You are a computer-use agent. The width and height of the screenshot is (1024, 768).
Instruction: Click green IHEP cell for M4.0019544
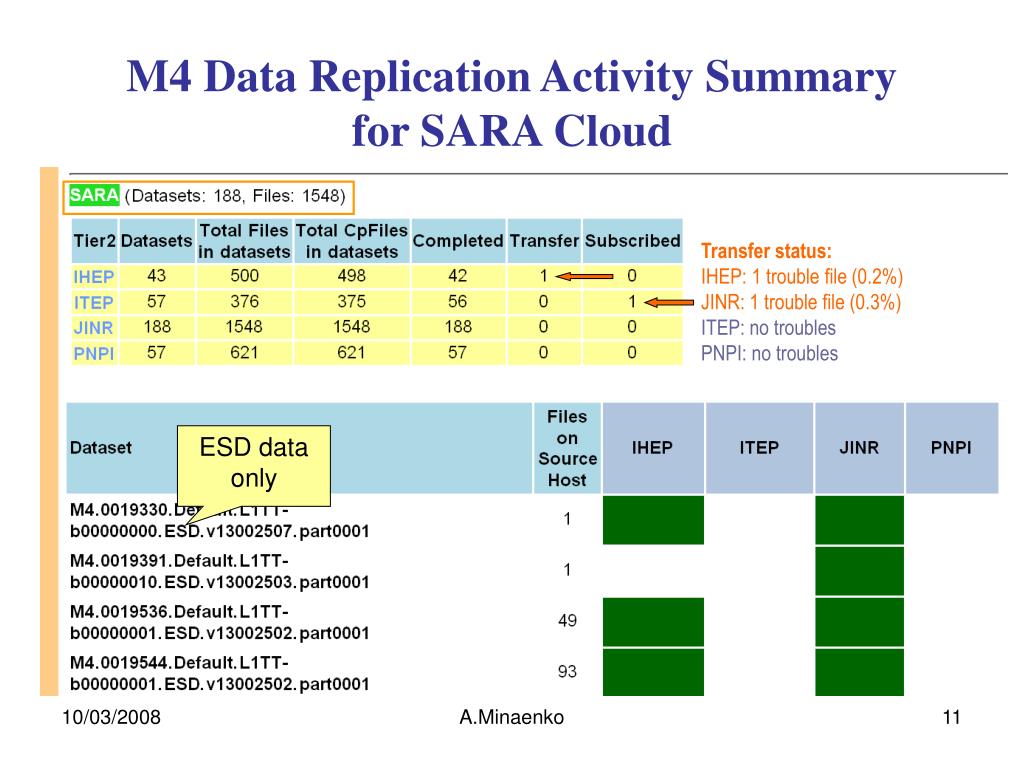tap(653, 672)
